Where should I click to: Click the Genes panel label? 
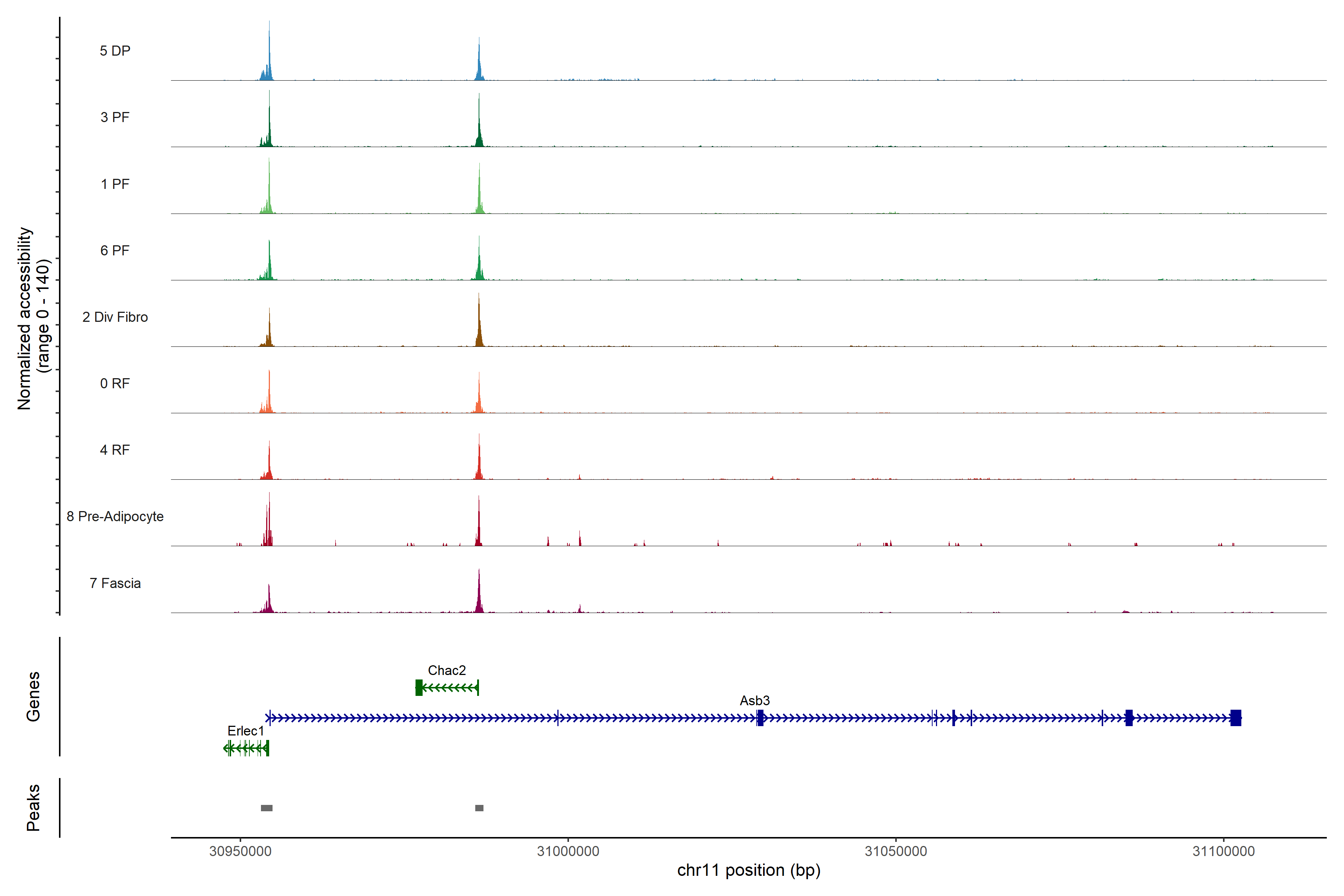pos(33,696)
